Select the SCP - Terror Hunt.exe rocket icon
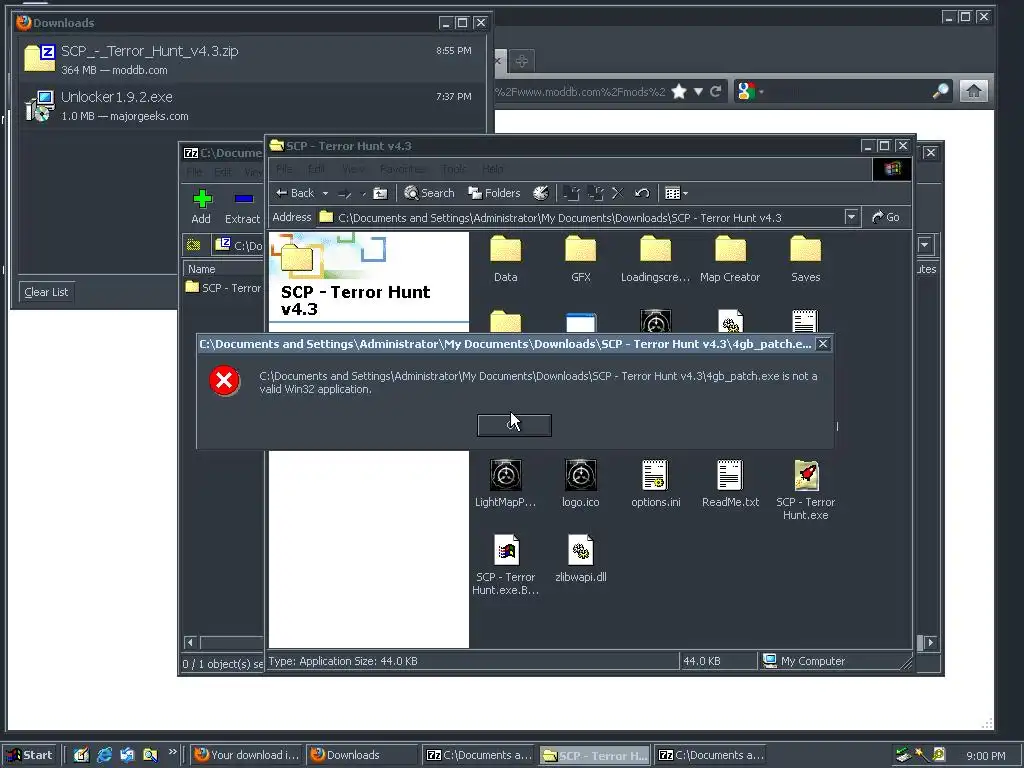 [805, 475]
